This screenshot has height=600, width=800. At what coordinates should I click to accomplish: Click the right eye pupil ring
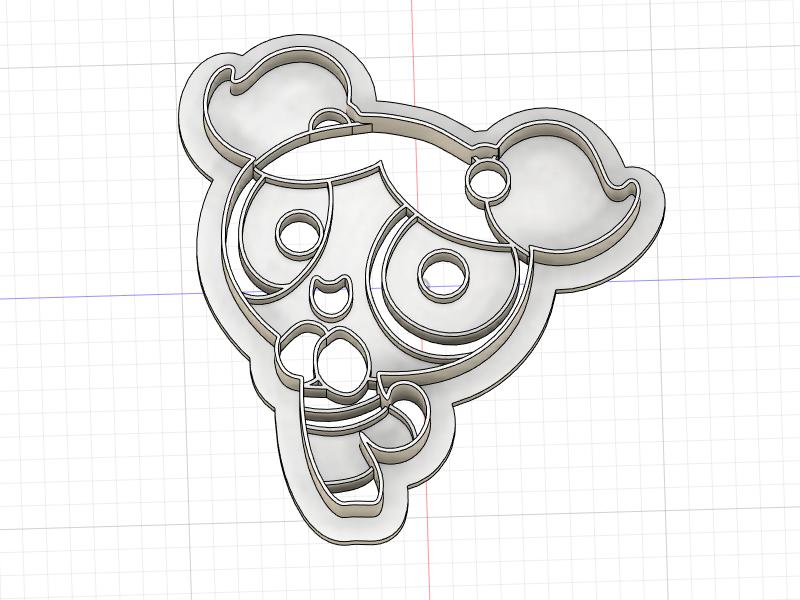tap(443, 276)
